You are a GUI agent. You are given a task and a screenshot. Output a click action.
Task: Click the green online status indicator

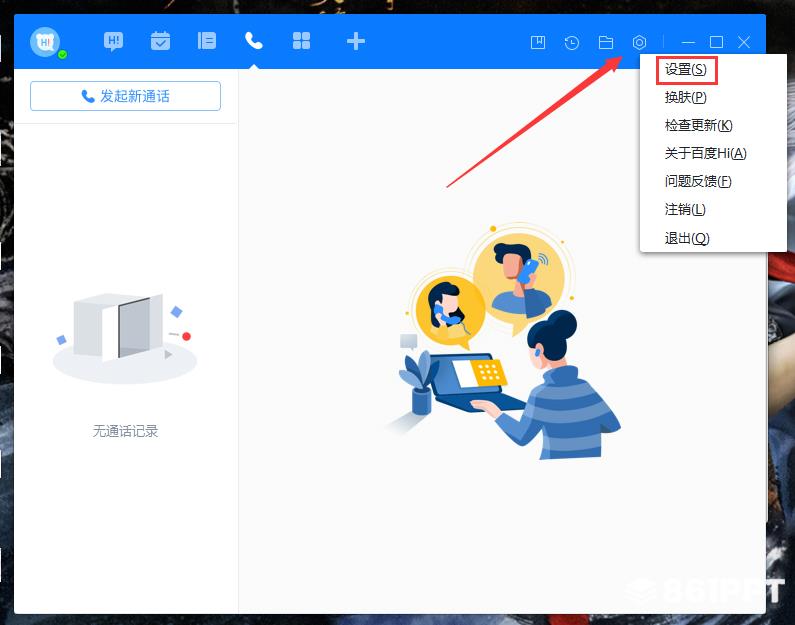[62, 54]
